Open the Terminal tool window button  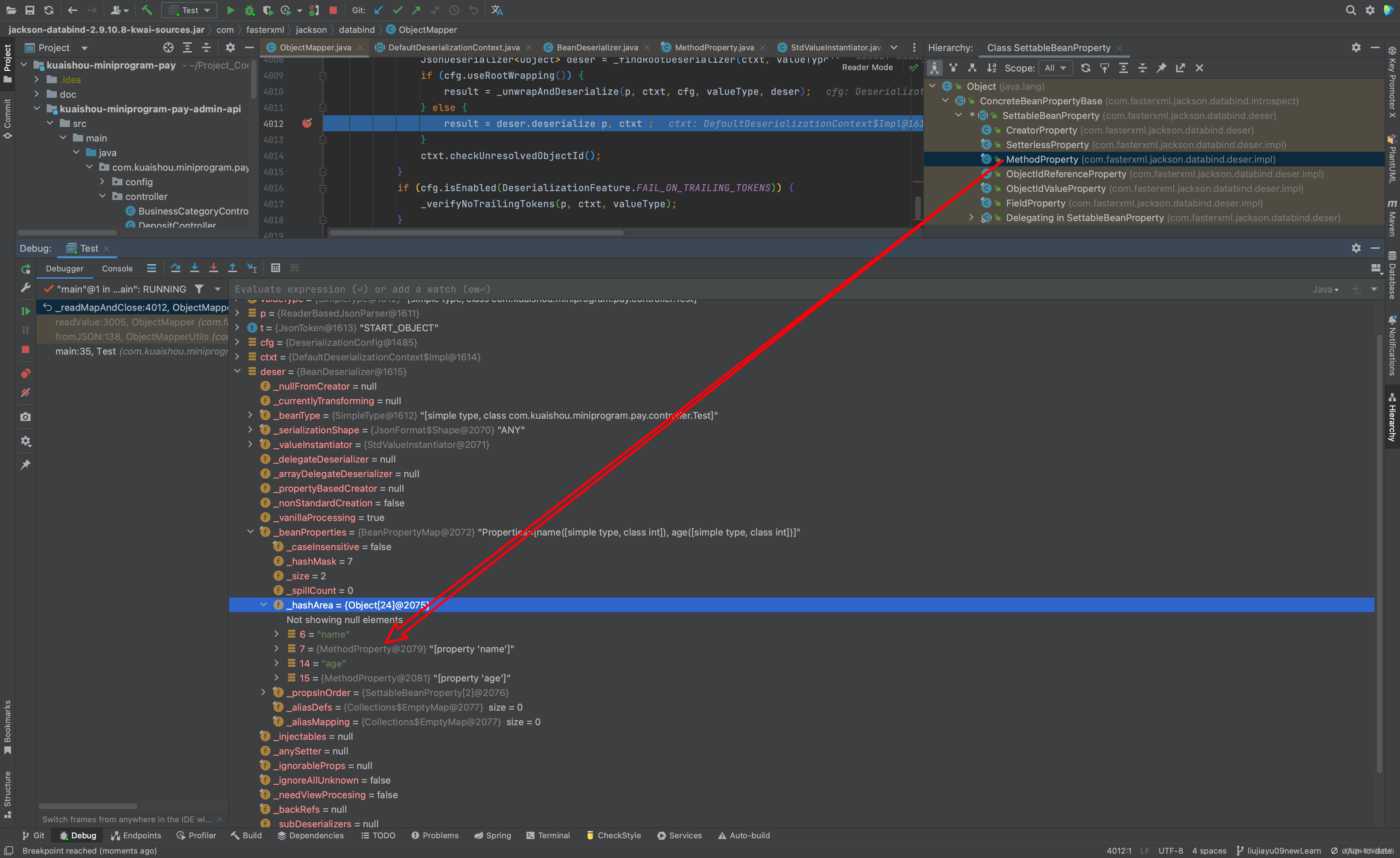[548, 835]
